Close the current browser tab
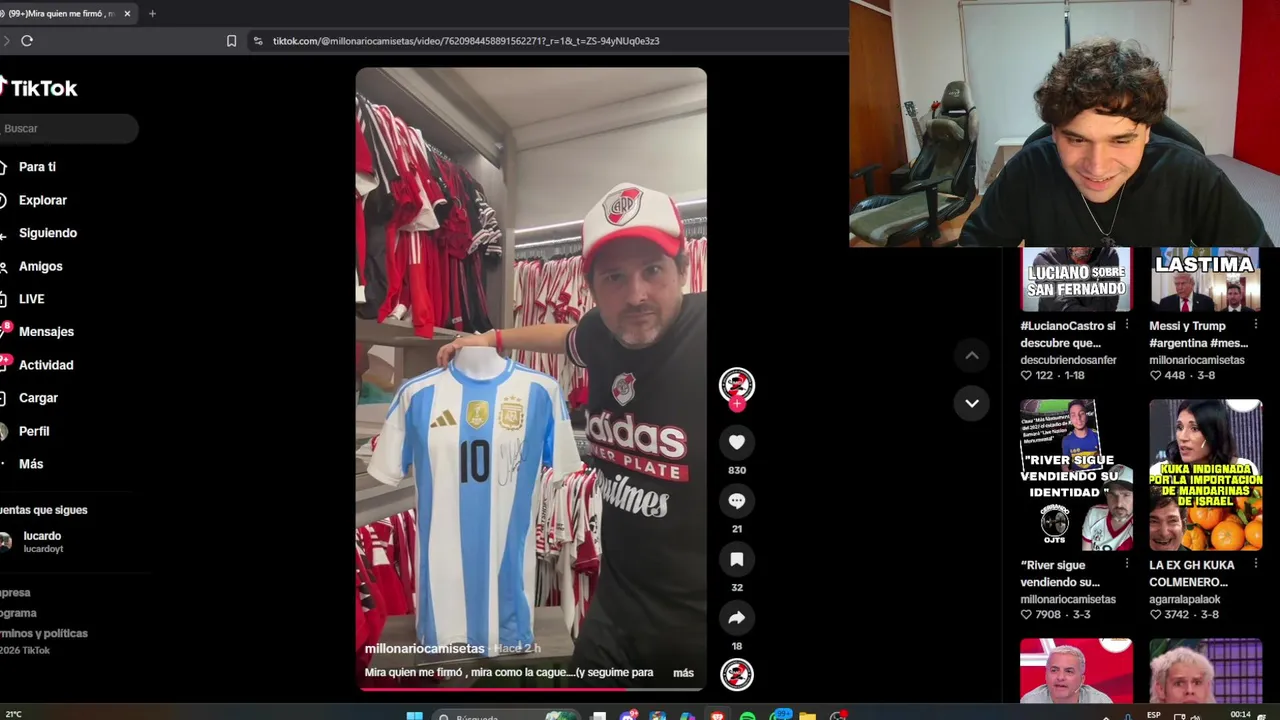Screen dimensions: 1280x720 click(127, 14)
